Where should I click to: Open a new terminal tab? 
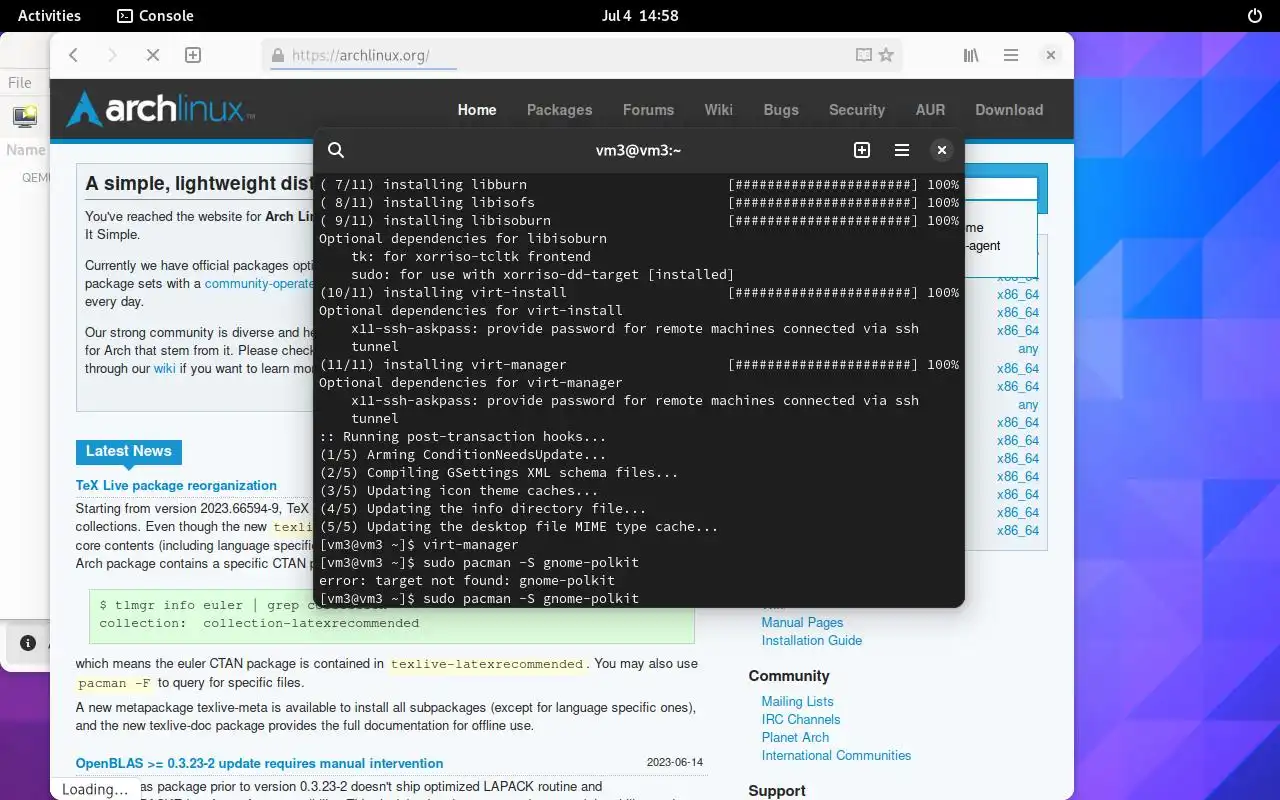point(862,150)
